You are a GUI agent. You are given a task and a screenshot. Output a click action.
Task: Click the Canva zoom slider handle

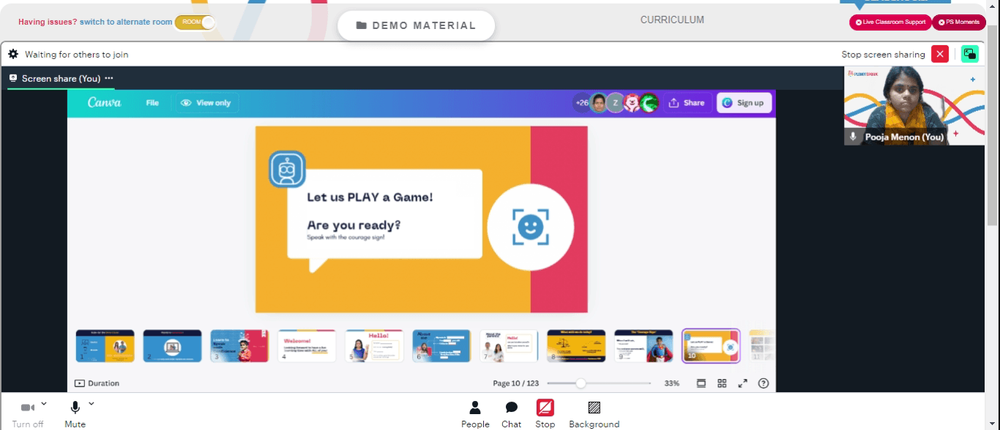[x=580, y=383]
